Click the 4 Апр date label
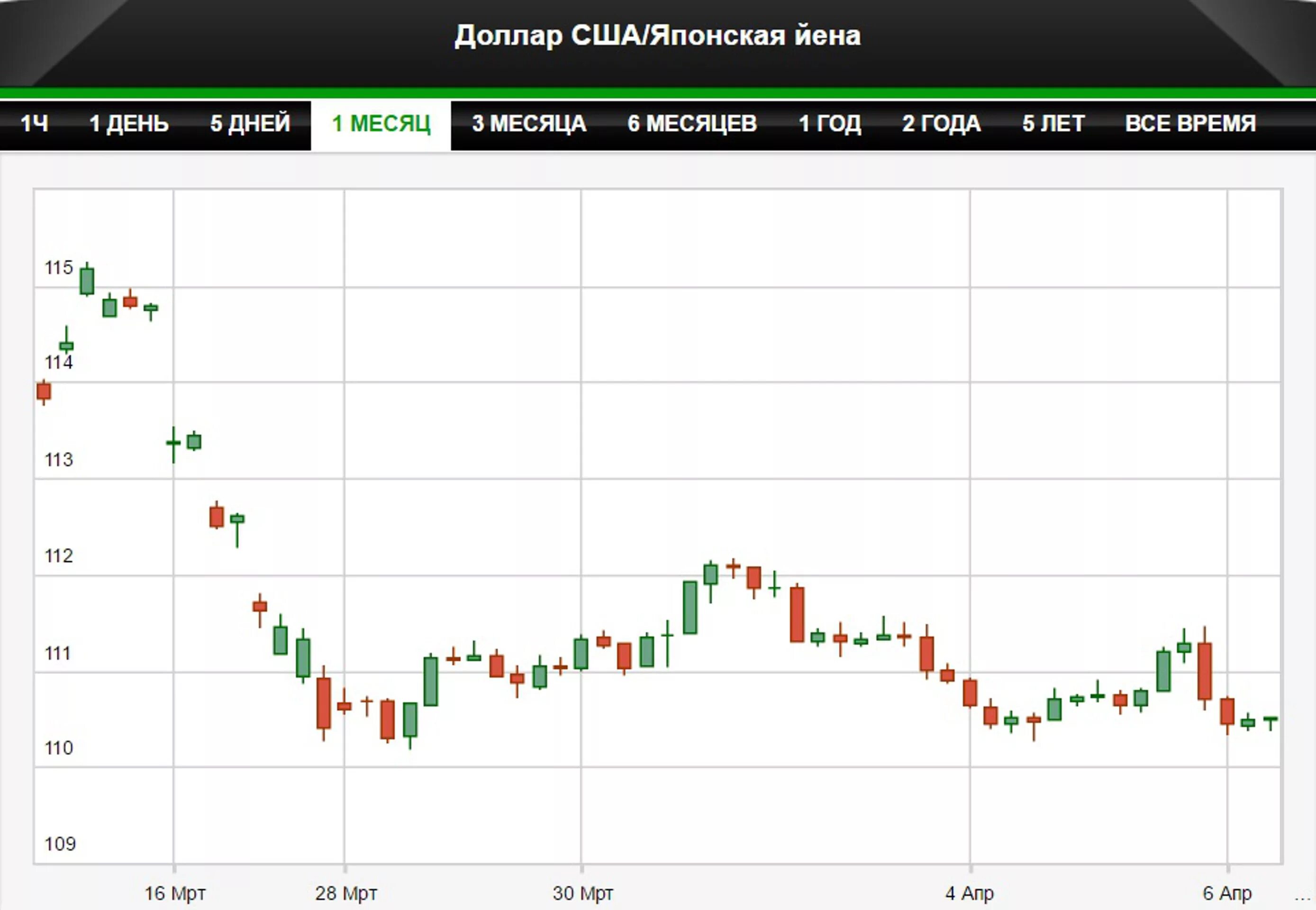This screenshot has width=1316, height=910. (970, 893)
